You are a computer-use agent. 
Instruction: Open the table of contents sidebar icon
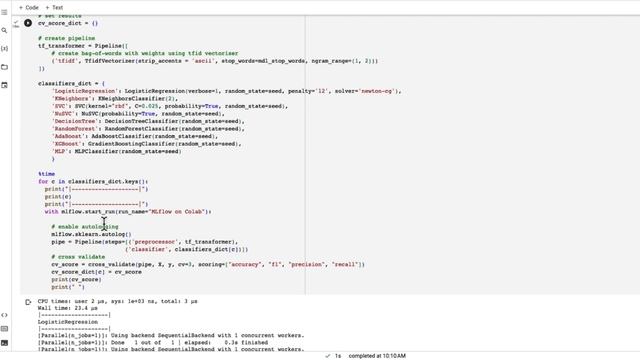(x=4, y=12)
